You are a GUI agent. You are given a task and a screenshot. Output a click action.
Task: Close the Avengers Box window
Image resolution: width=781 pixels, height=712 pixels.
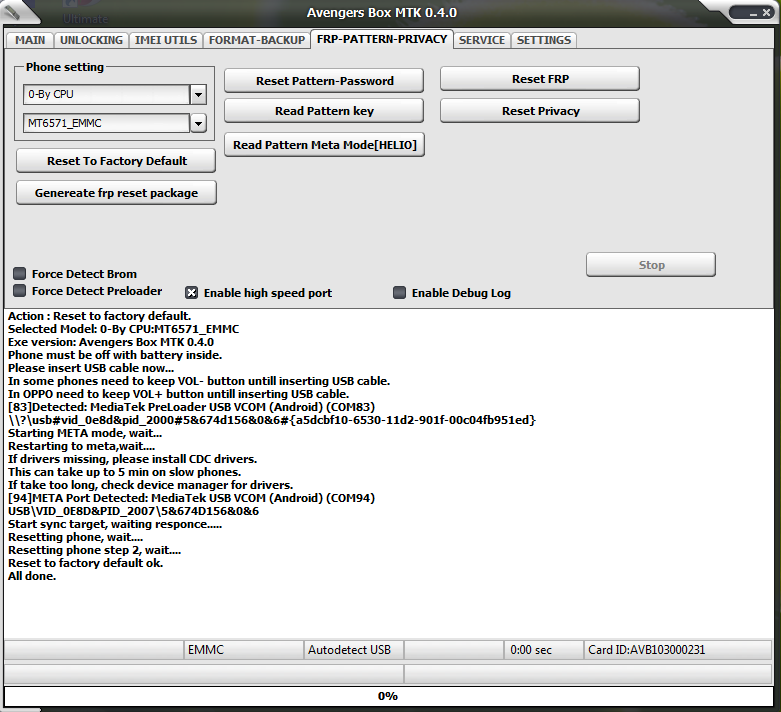point(767,13)
